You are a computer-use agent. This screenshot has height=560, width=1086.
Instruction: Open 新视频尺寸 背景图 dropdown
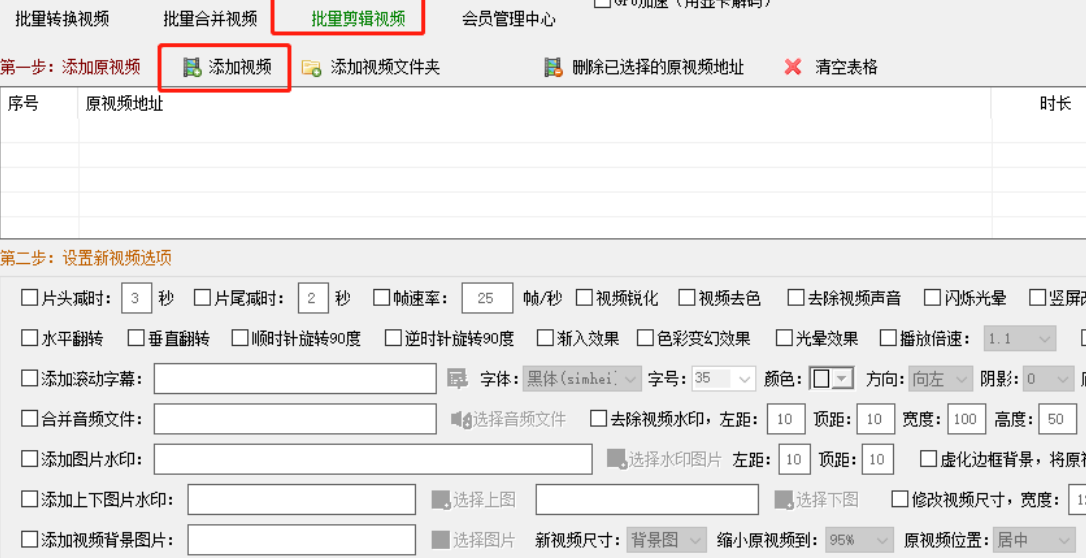click(667, 540)
